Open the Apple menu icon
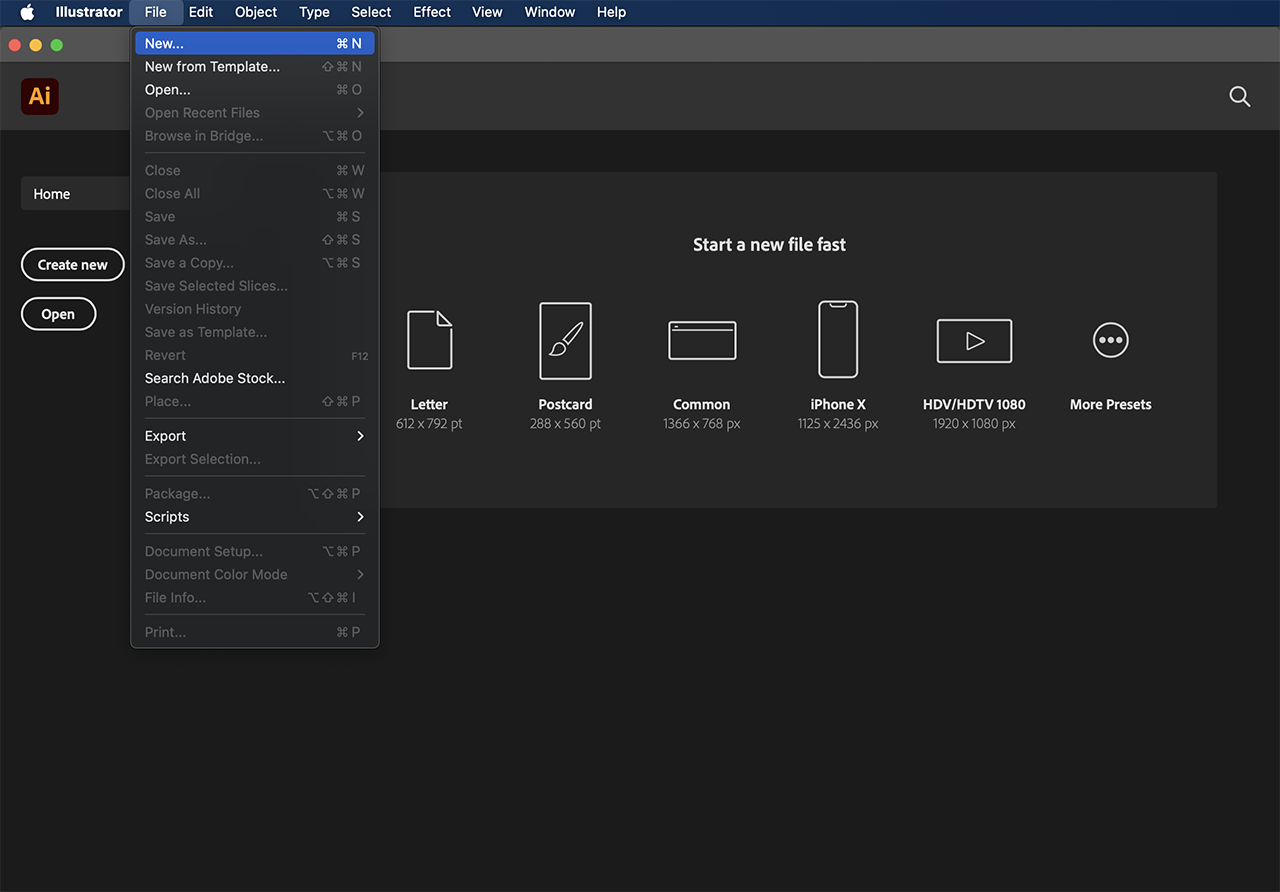 27,12
